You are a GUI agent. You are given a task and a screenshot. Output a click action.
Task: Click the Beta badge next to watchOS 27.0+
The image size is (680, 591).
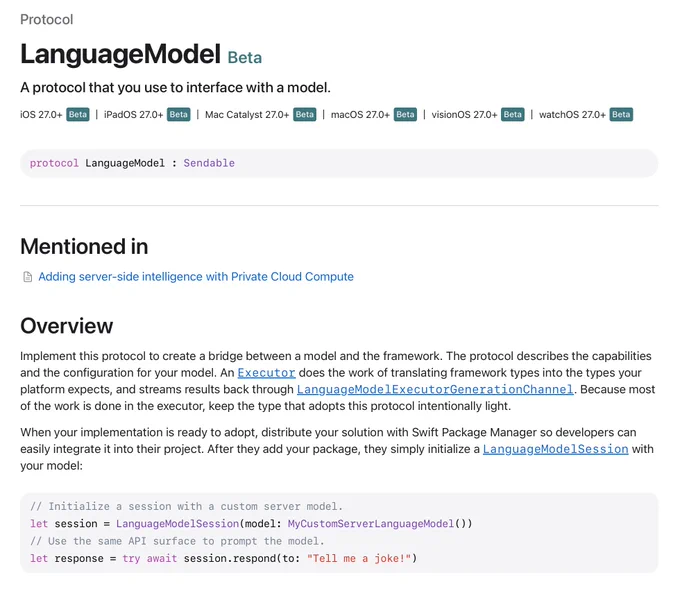tap(621, 114)
